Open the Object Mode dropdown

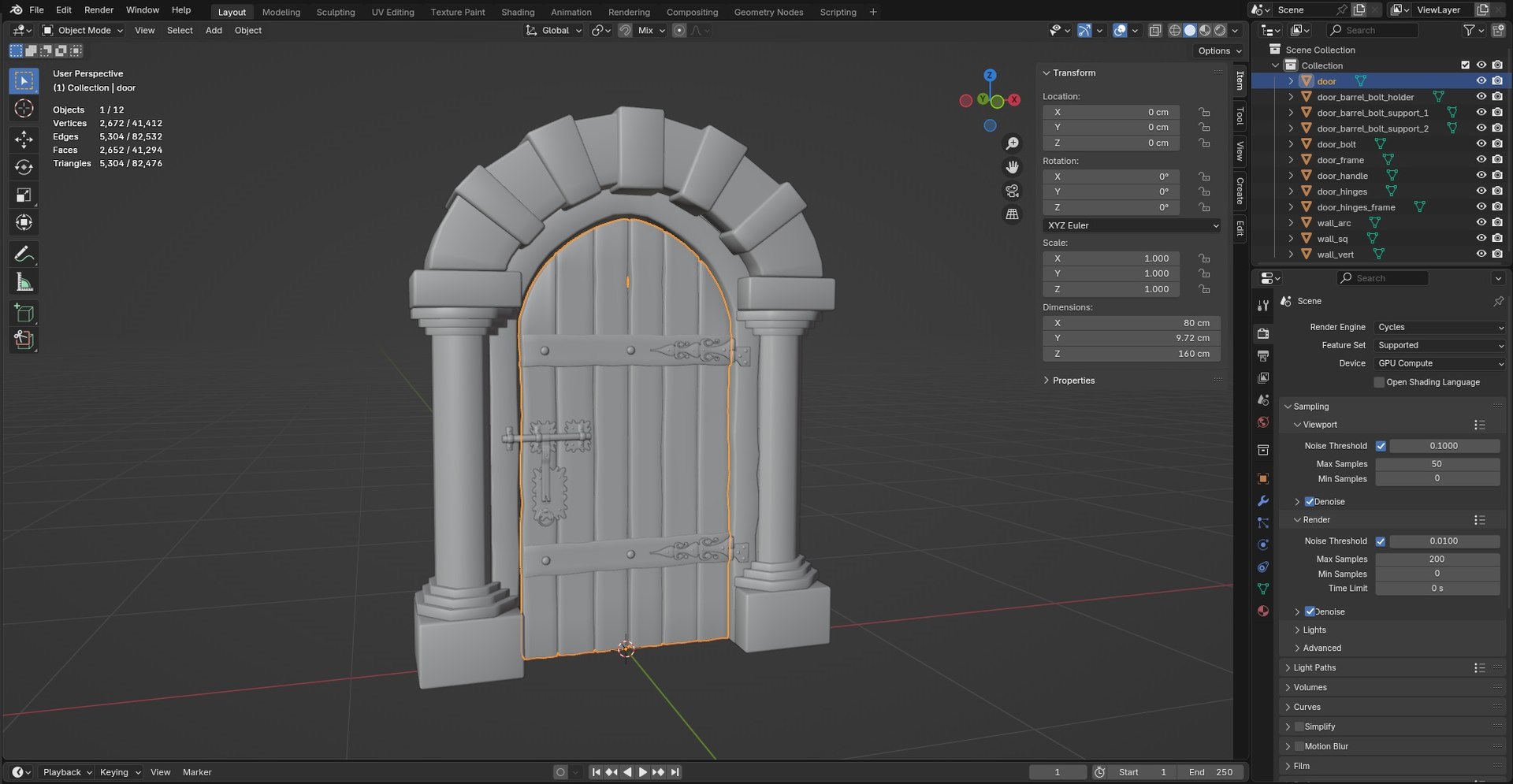[x=83, y=30]
